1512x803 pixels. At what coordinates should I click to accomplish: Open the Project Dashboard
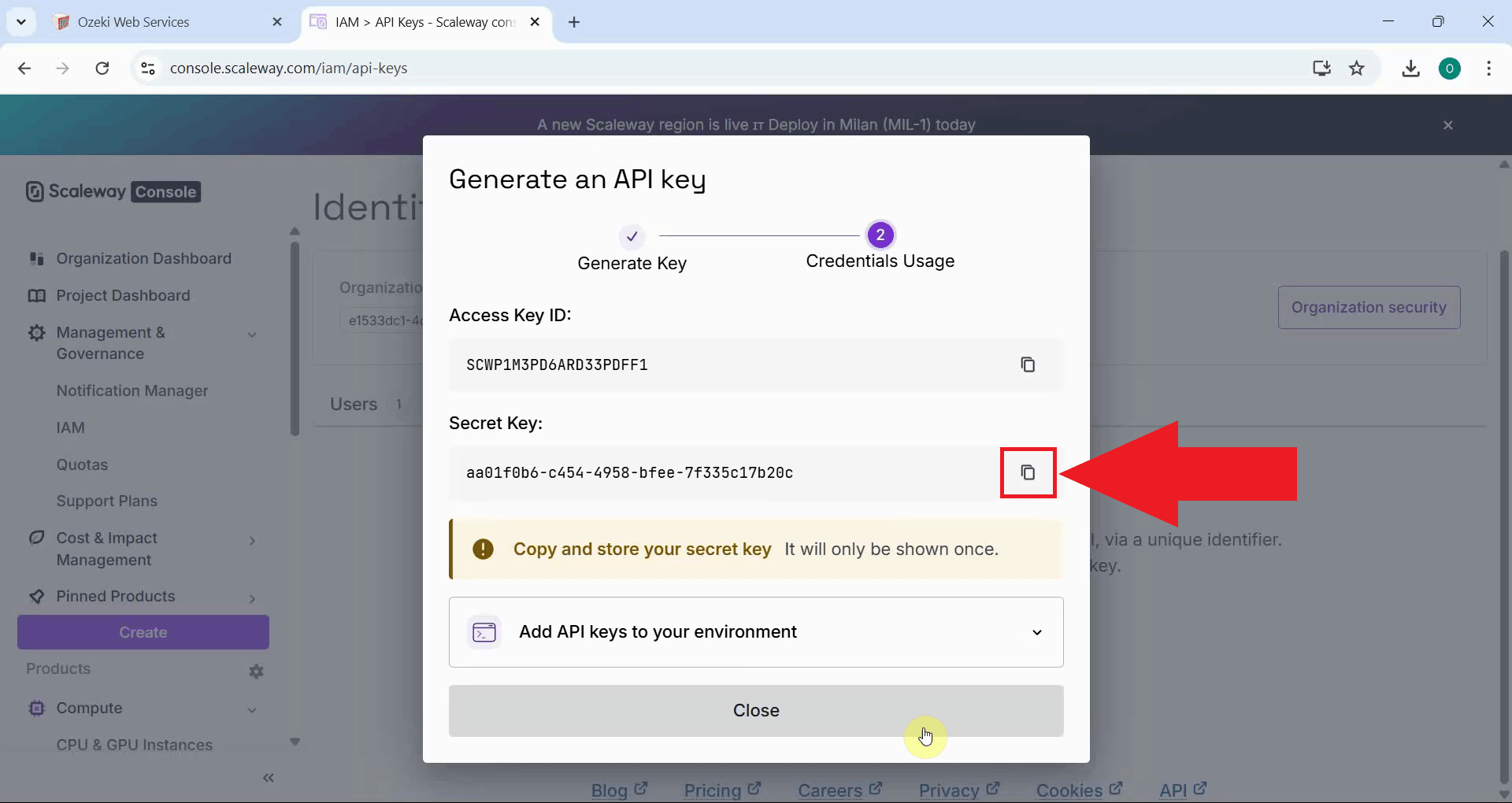[x=121, y=295]
